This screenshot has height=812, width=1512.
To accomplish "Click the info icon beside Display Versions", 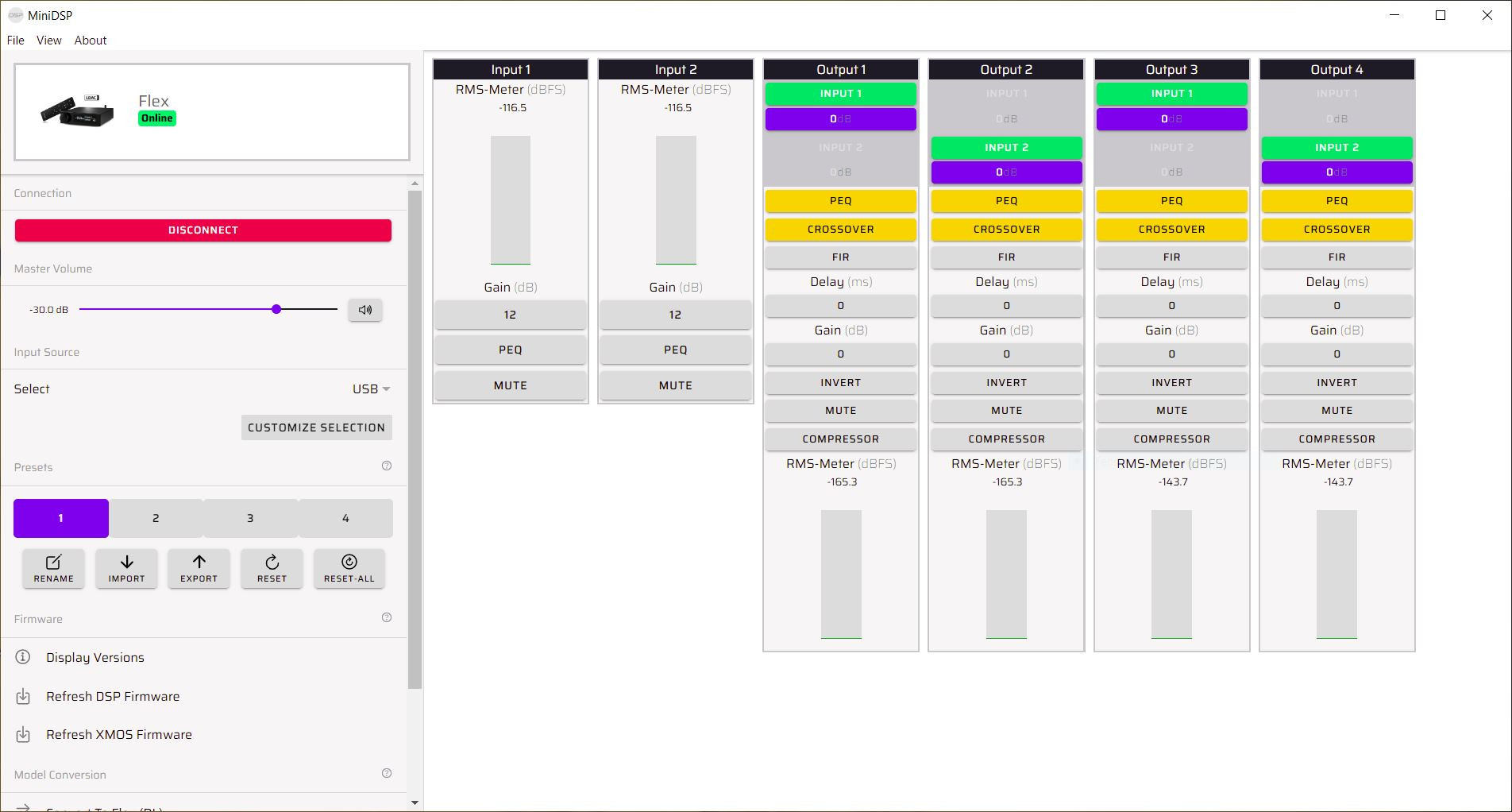I will 24,657.
